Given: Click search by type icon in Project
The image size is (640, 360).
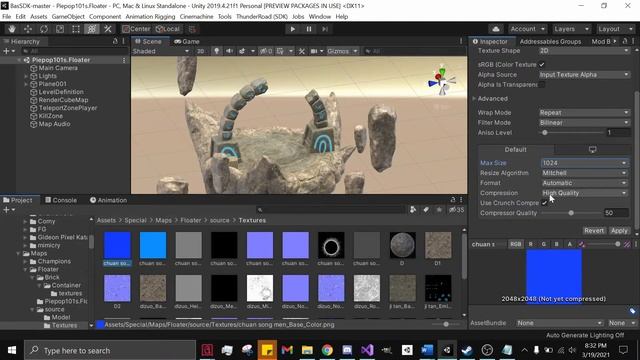Looking at the screenshot, I should (413, 209).
